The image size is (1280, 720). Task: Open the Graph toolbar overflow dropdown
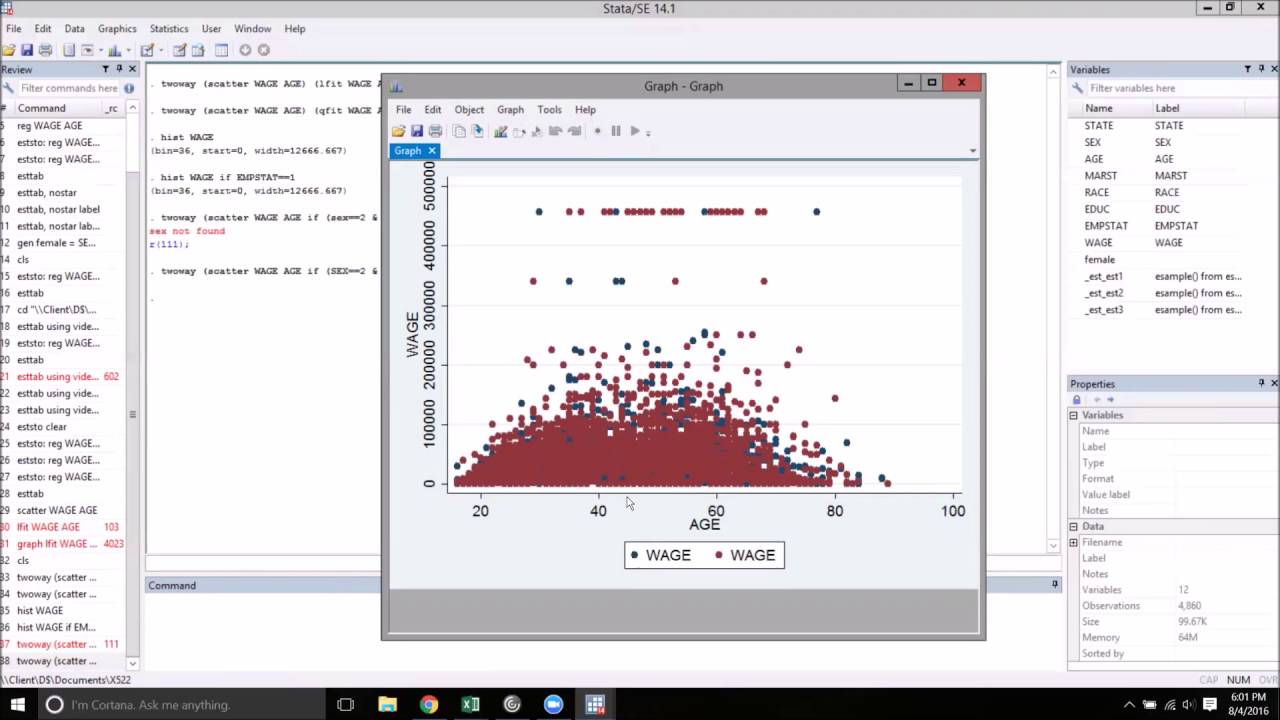(648, 132)
